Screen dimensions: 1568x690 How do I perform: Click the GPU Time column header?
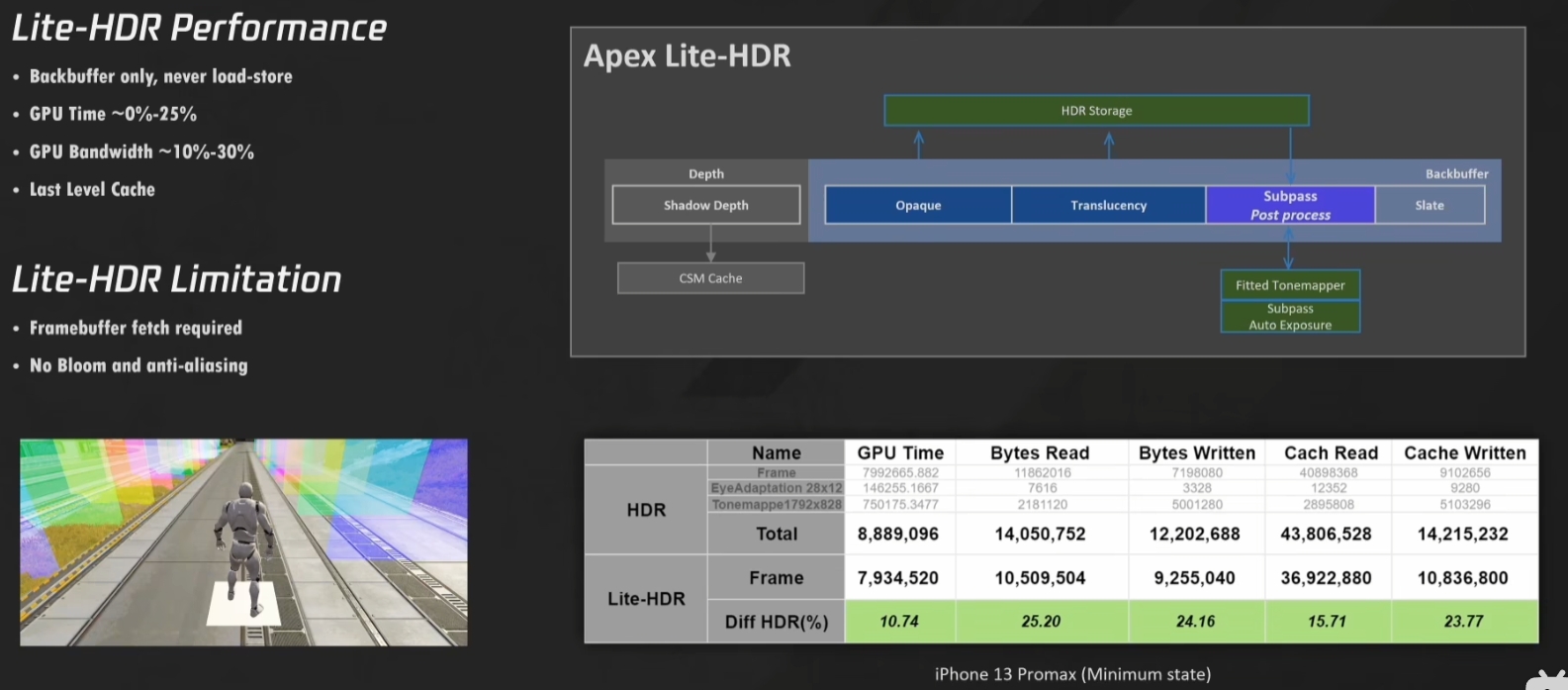point(900,452)
